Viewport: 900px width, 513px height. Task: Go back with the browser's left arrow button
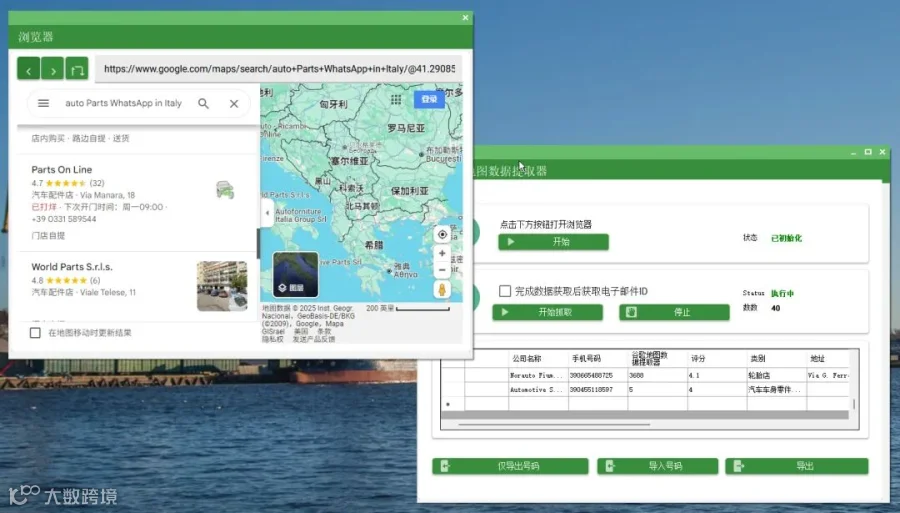(28, 69)
